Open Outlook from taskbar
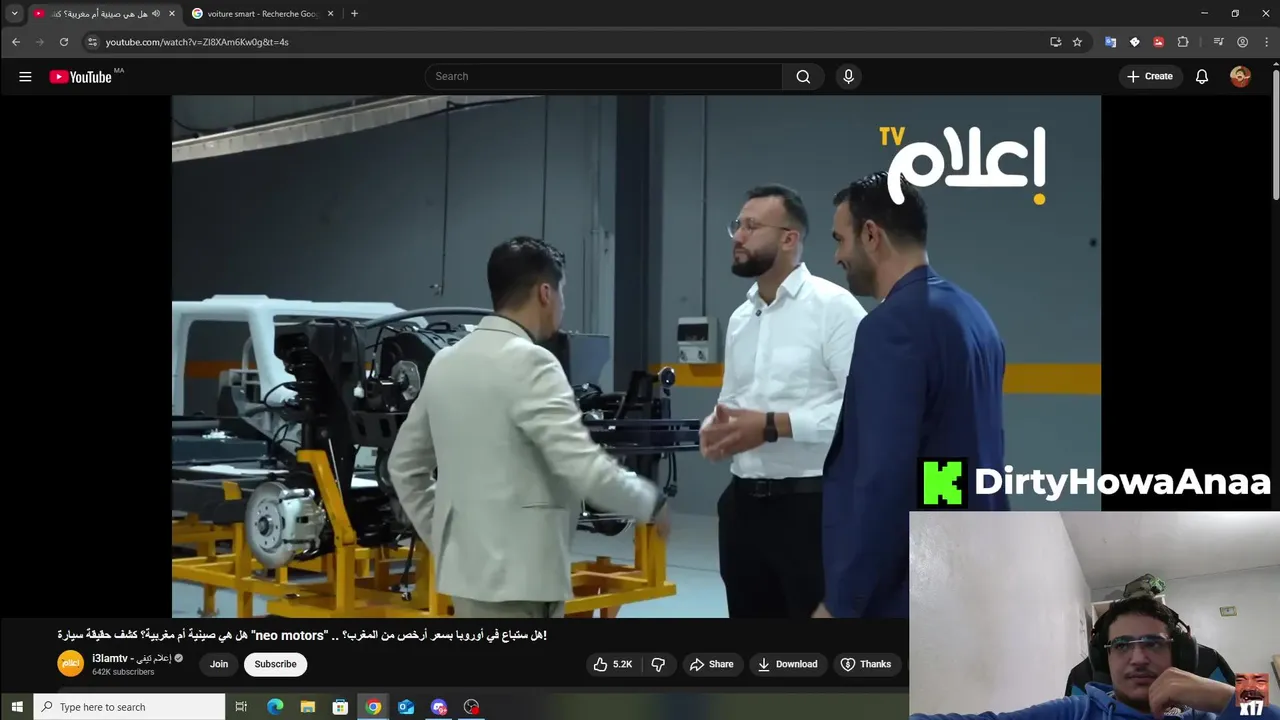This screenshot has height=720, width=1280. tap(406, 707)
